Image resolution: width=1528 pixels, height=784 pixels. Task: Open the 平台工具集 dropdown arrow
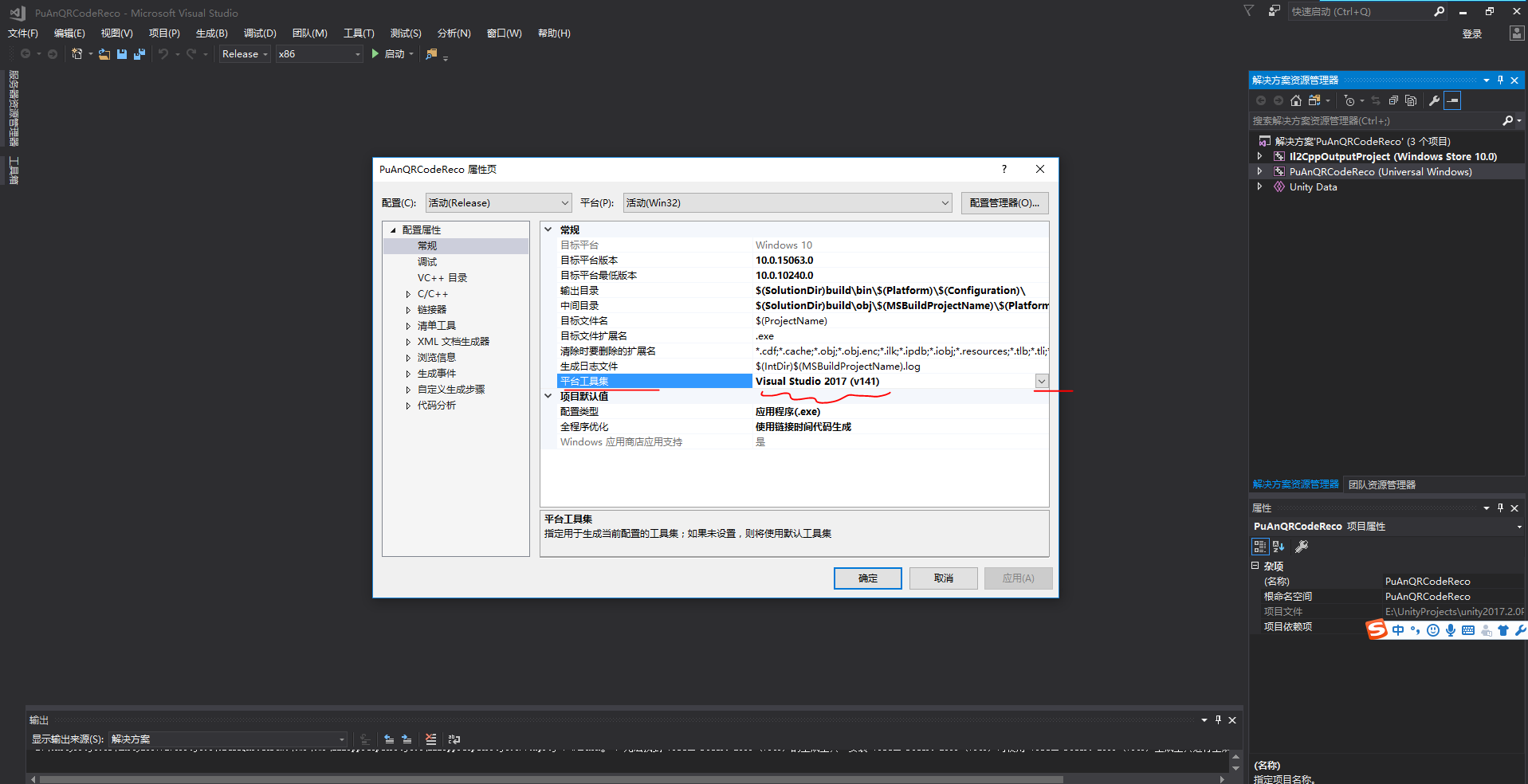click(x=1041, y=381)
